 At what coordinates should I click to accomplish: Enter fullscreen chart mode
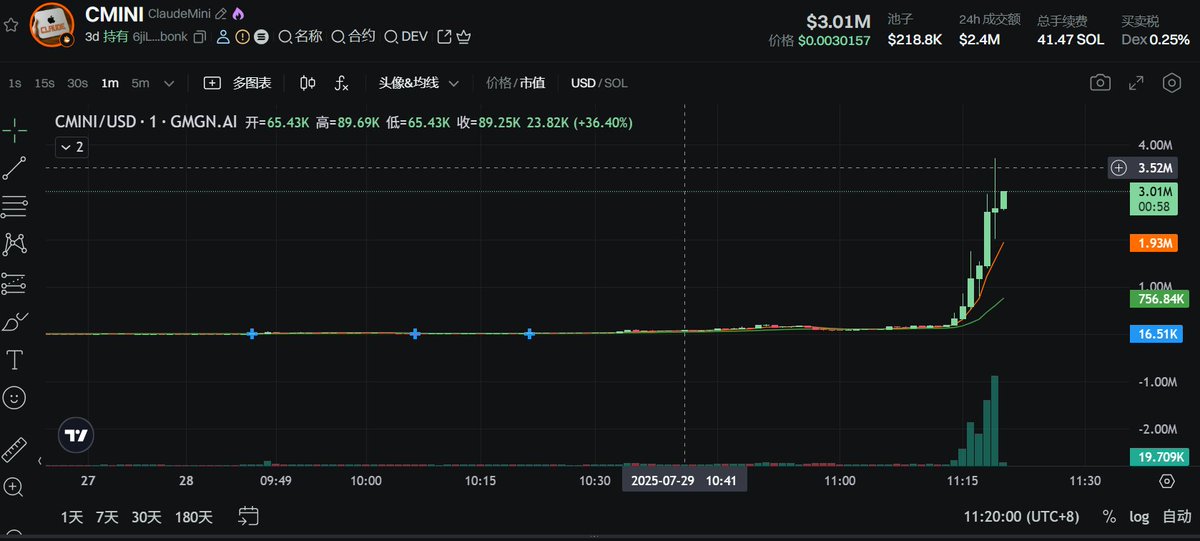(x=1136, y=83)
